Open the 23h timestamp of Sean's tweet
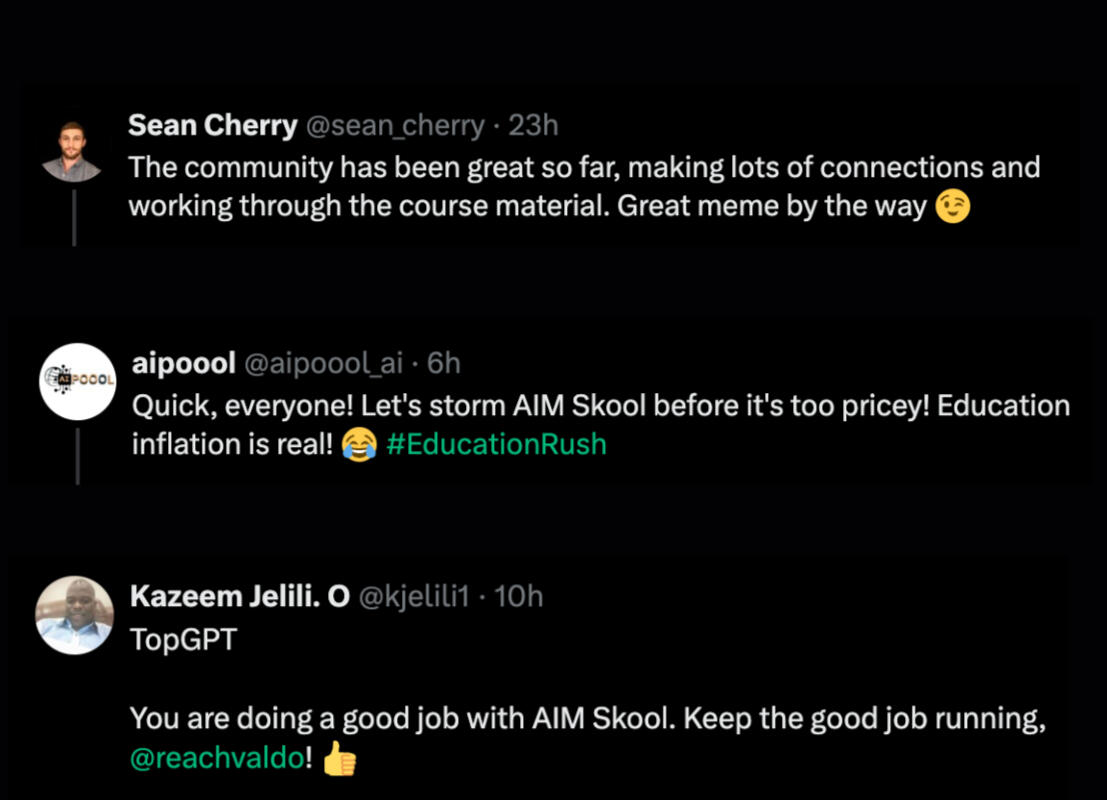Image resolution: width=1107 pixels, height=800 pixels. pyautogui.click(x=533, y=126)
